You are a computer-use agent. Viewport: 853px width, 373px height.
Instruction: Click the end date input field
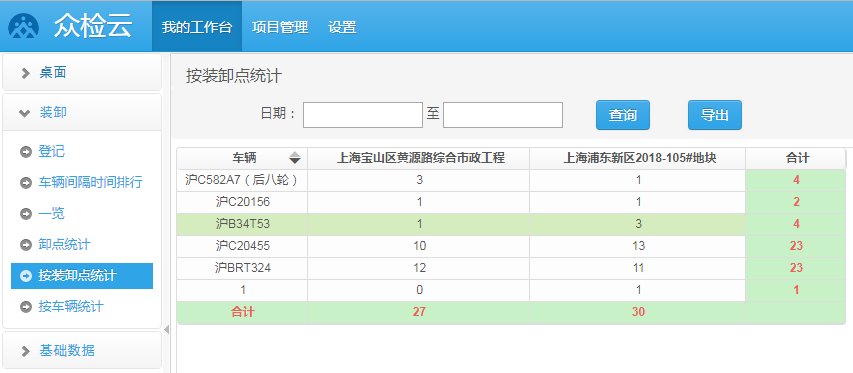503,115
